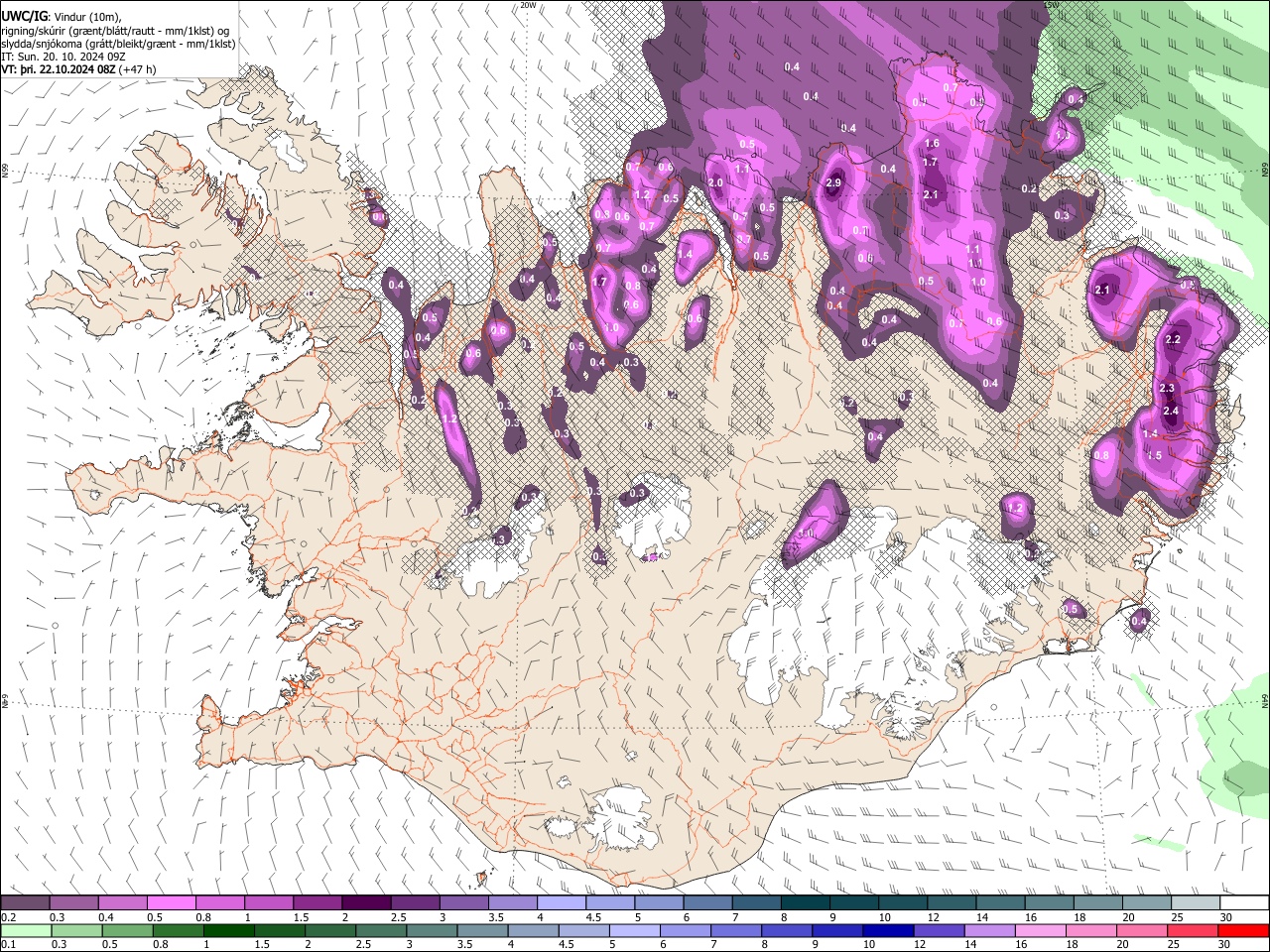Click the darkest green bottom-row swatch at 1

[x=228, y=930]
